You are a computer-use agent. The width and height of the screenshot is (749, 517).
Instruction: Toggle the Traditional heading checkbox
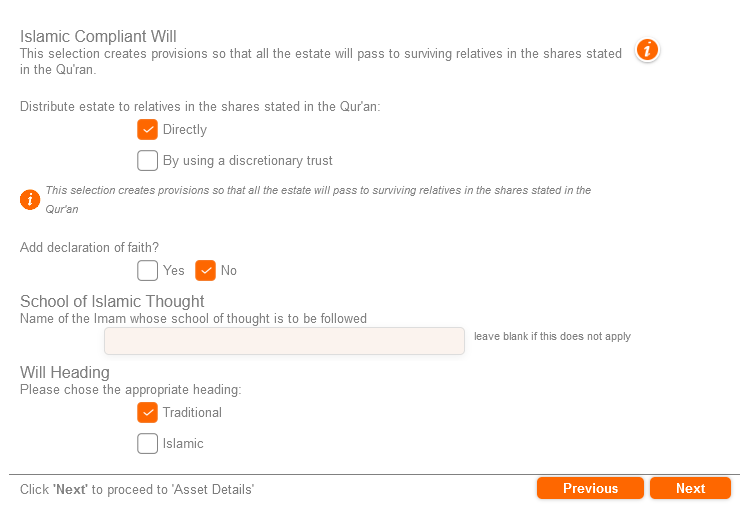coord(148,412)
